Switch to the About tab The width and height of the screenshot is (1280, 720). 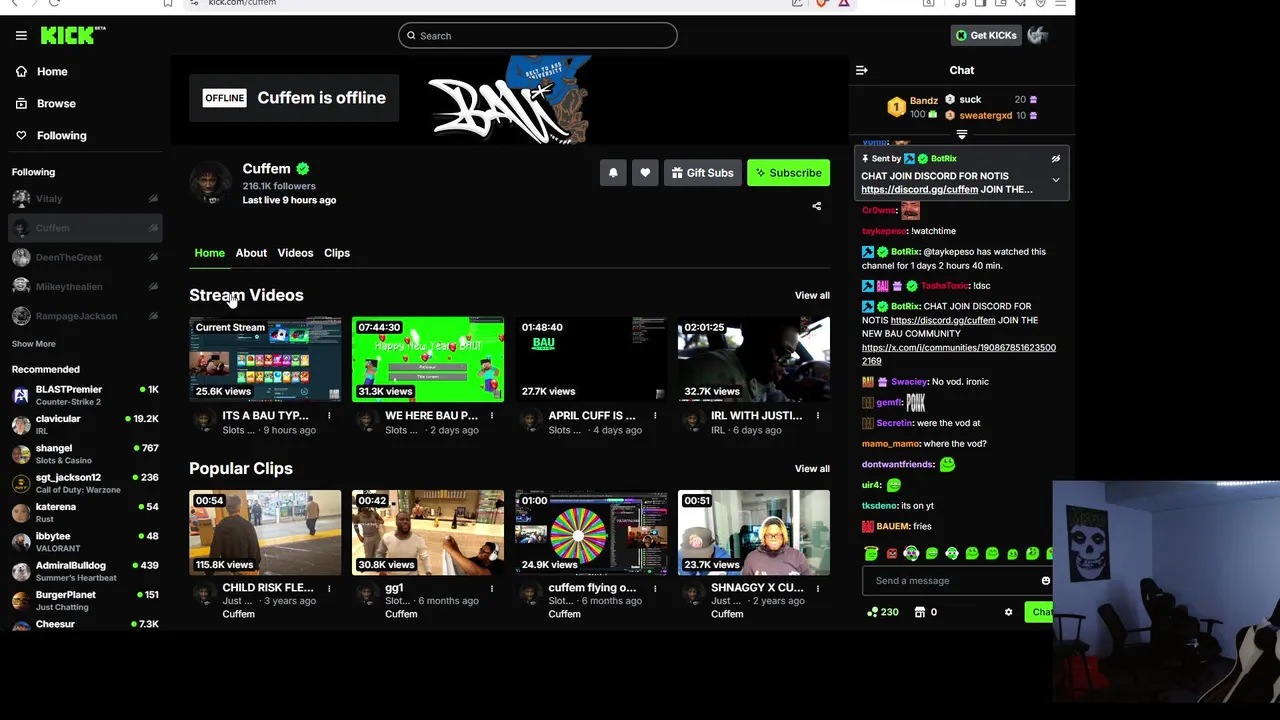(251, 253)
